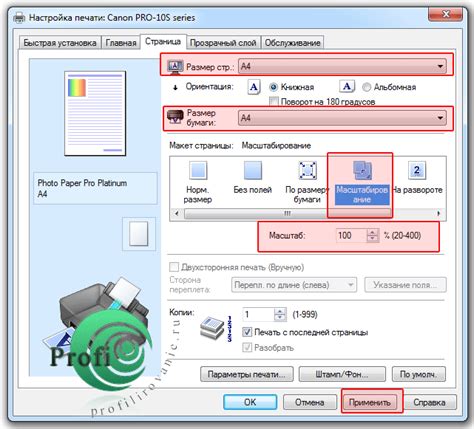
Task: Click the Копии number input field
Action: pos(259,314)
